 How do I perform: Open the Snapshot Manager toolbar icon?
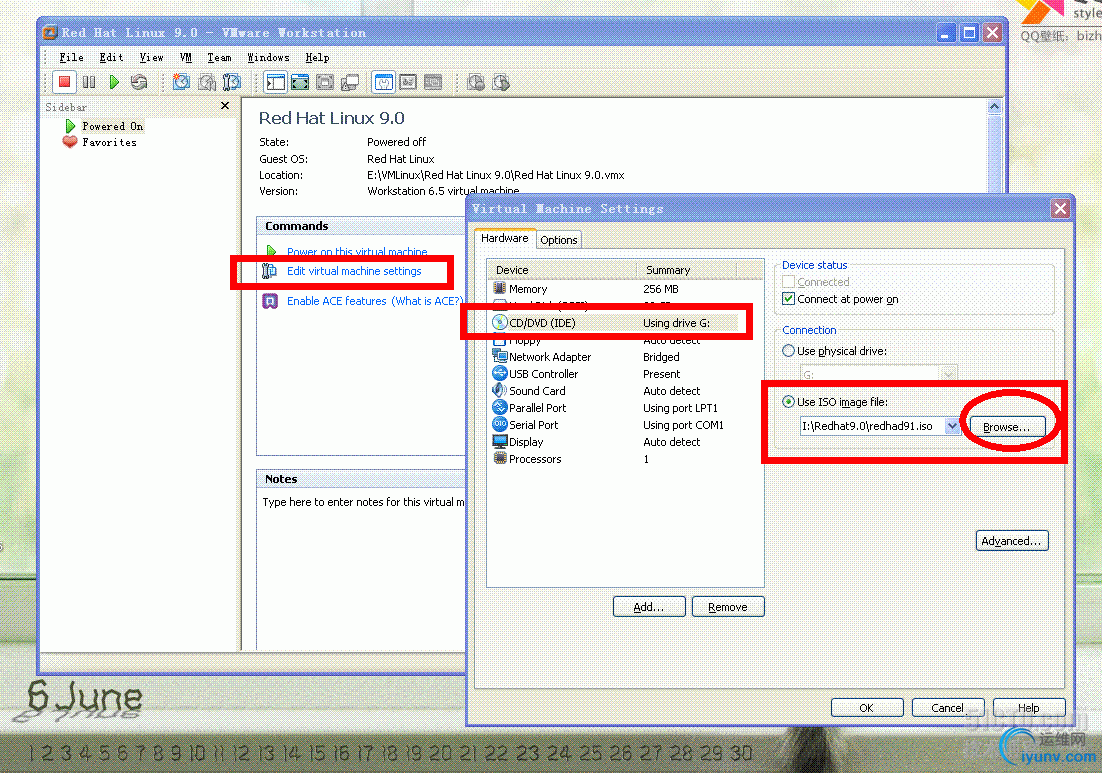(231, 82)
